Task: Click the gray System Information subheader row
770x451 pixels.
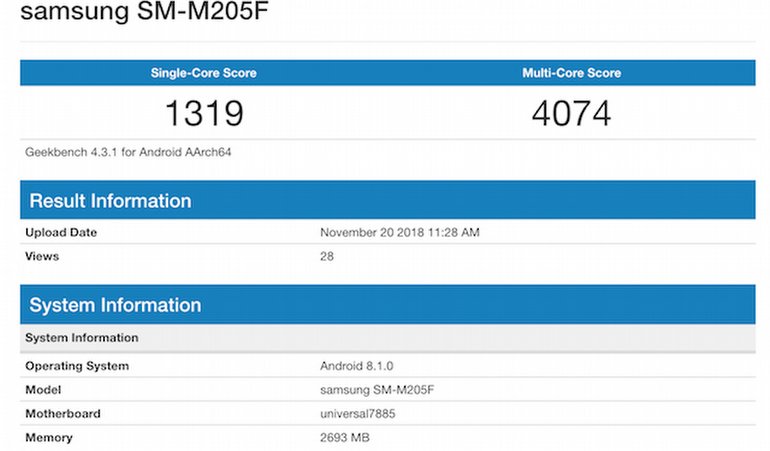Action: (82, 338)
